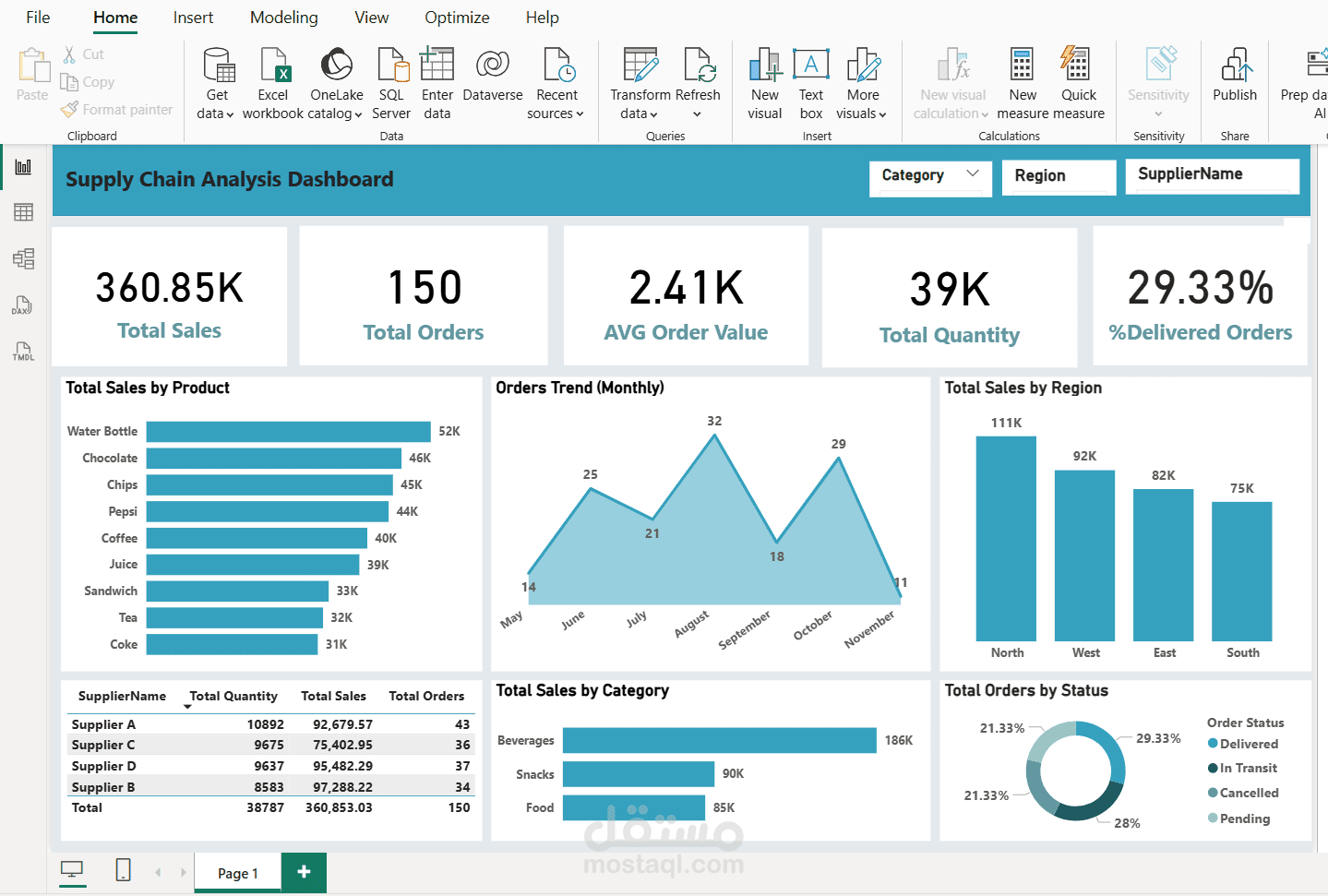Click the Total Sales 360.85K card

coord(169,296)
